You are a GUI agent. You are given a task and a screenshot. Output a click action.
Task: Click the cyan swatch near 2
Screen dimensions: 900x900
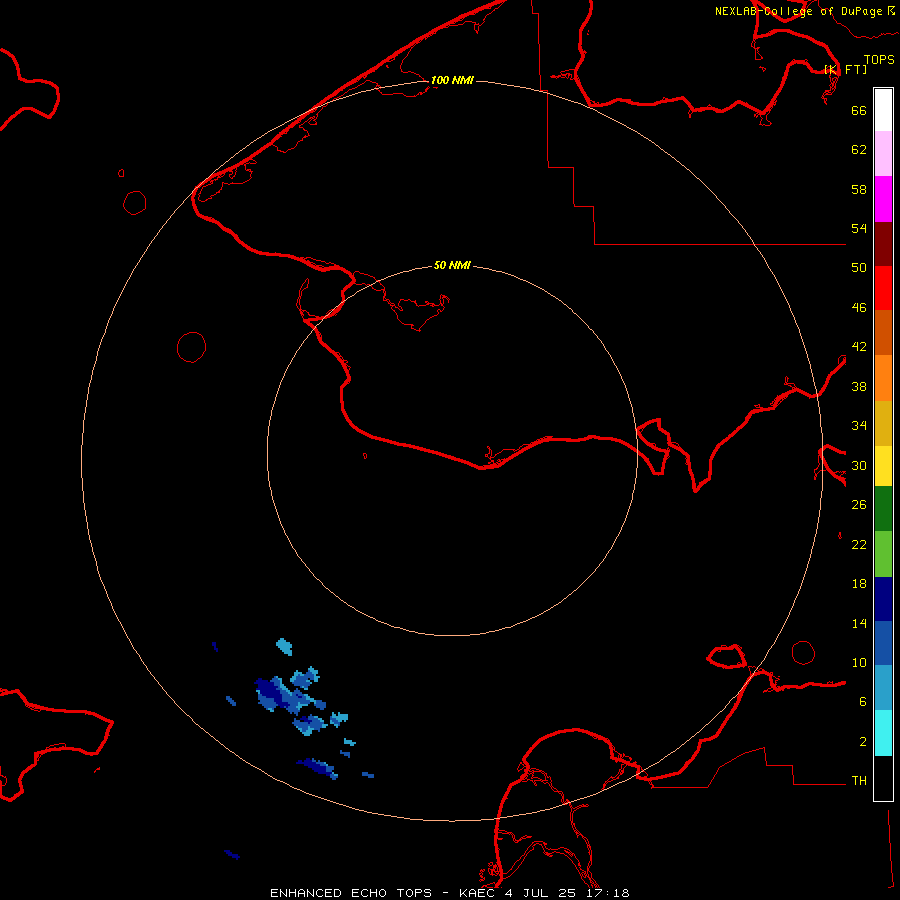point(883,733)
